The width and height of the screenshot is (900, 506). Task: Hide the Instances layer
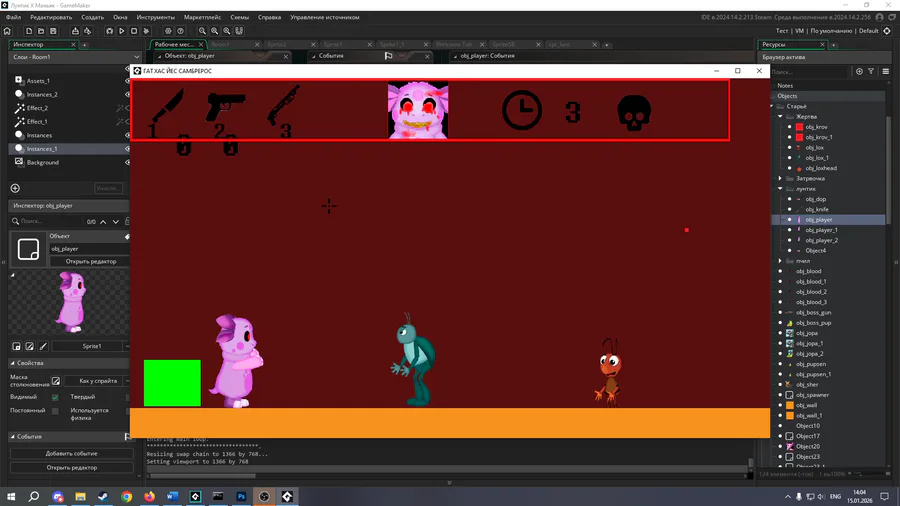click(127, 135)
